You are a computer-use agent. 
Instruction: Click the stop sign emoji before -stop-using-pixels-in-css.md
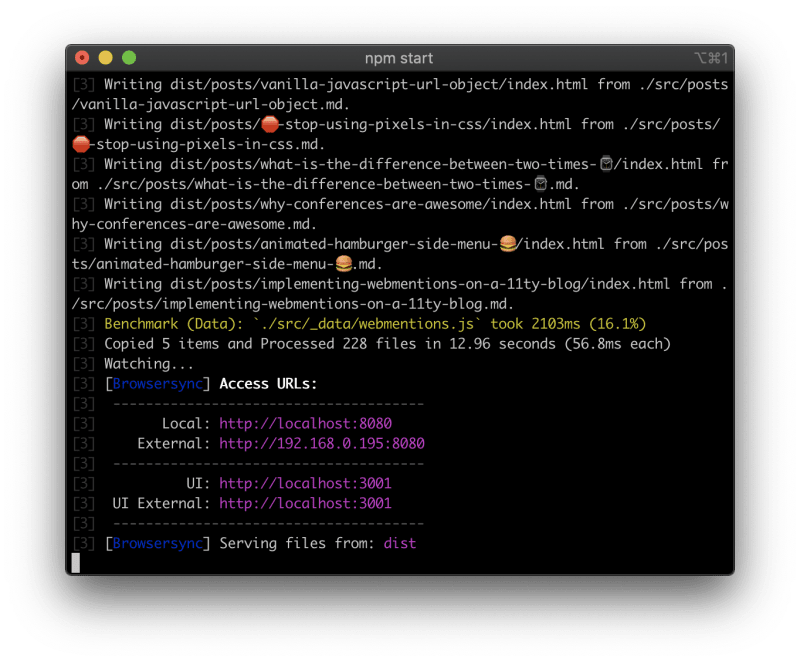[81, 144]
